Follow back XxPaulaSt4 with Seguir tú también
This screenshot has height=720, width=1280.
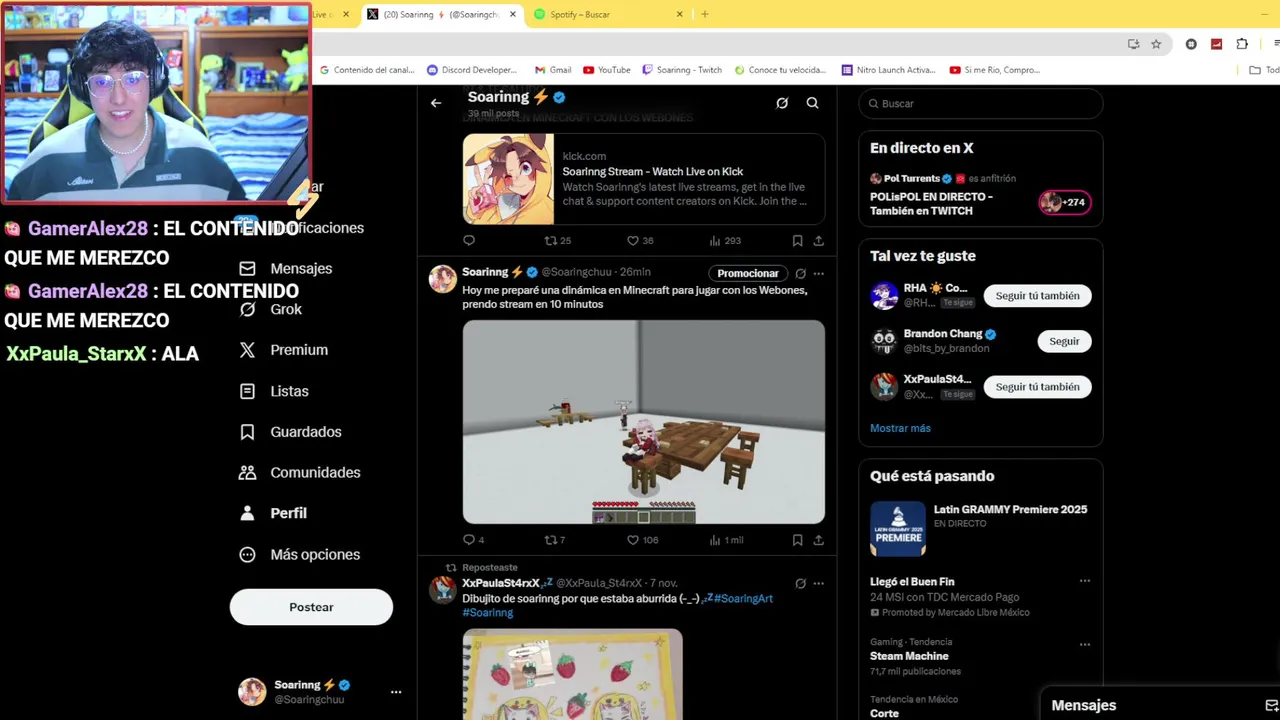point(1037,387)
